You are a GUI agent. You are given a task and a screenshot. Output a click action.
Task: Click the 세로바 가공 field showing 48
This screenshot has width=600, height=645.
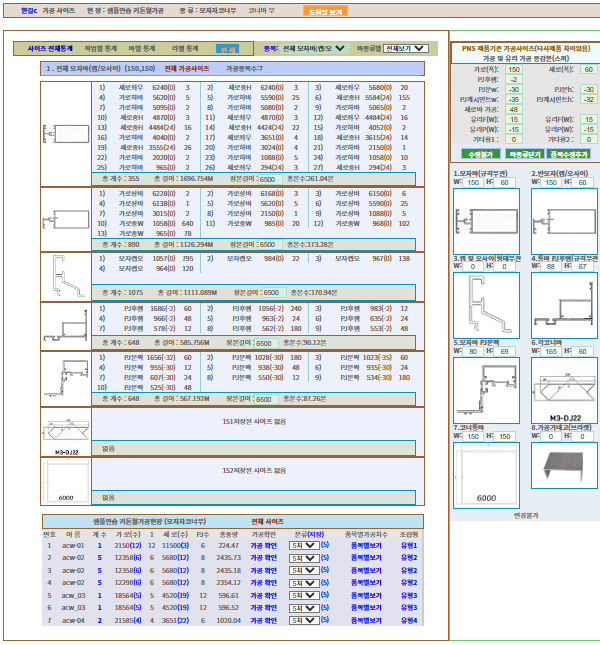[514, 109]
